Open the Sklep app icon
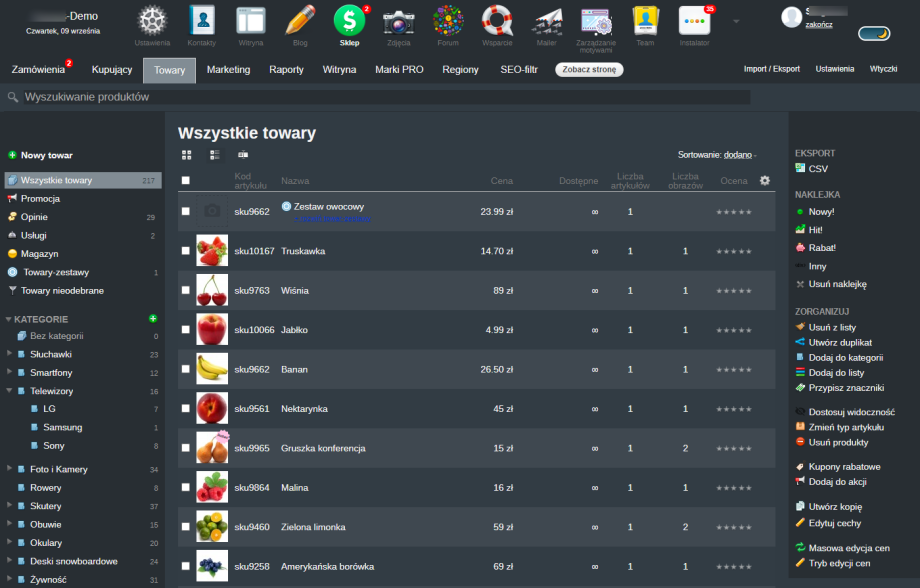This screenshot has height=588, width=920. [x=349, y=21]
